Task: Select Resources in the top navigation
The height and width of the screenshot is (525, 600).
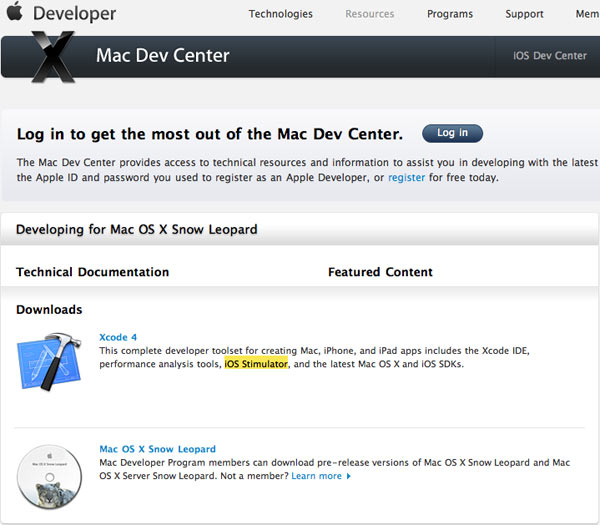Action: coord(369,14)
